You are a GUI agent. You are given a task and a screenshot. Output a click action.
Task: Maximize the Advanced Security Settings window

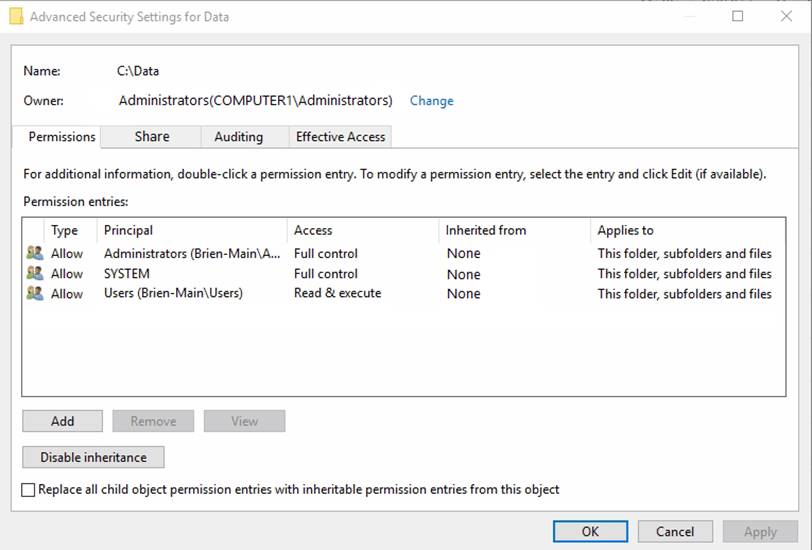click(x=738, y=17)
